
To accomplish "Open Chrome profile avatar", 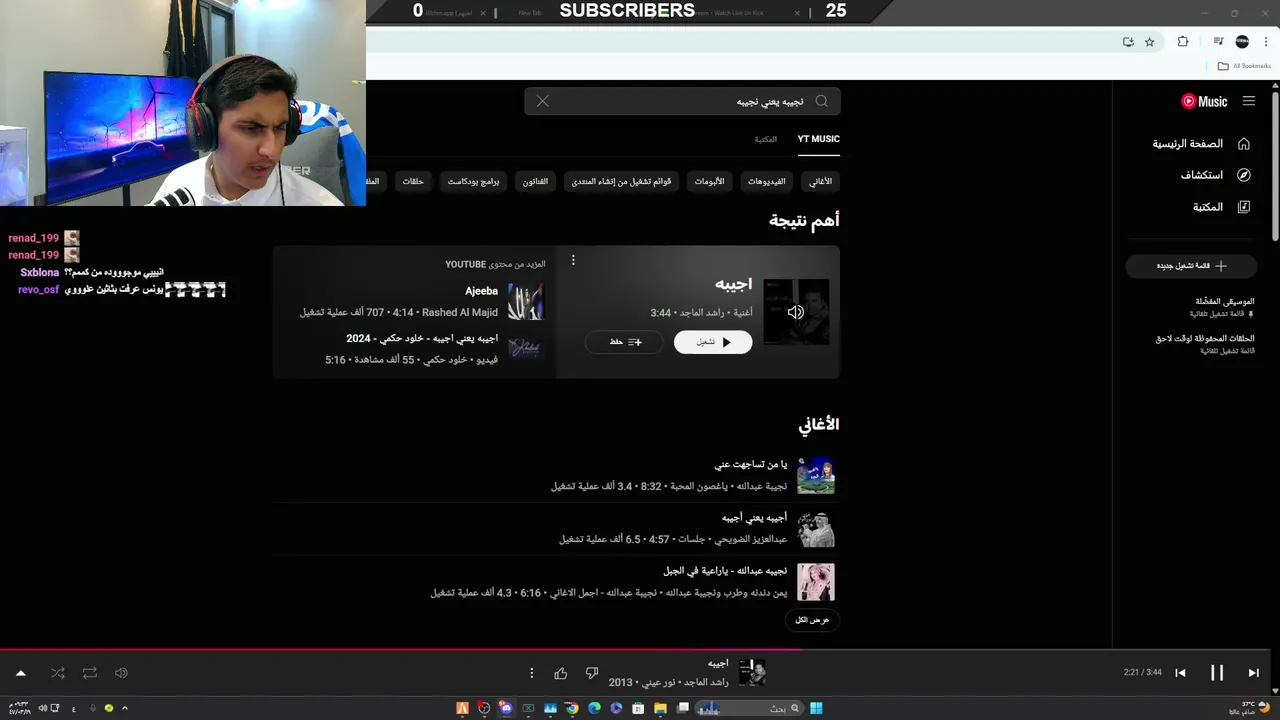I will [1242, 42].
